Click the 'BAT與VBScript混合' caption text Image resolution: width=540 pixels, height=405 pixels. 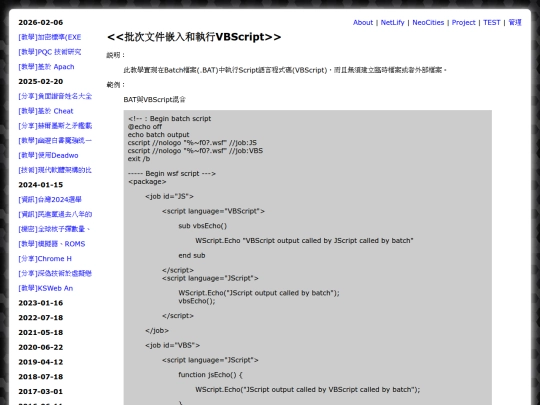pos(155,100)
